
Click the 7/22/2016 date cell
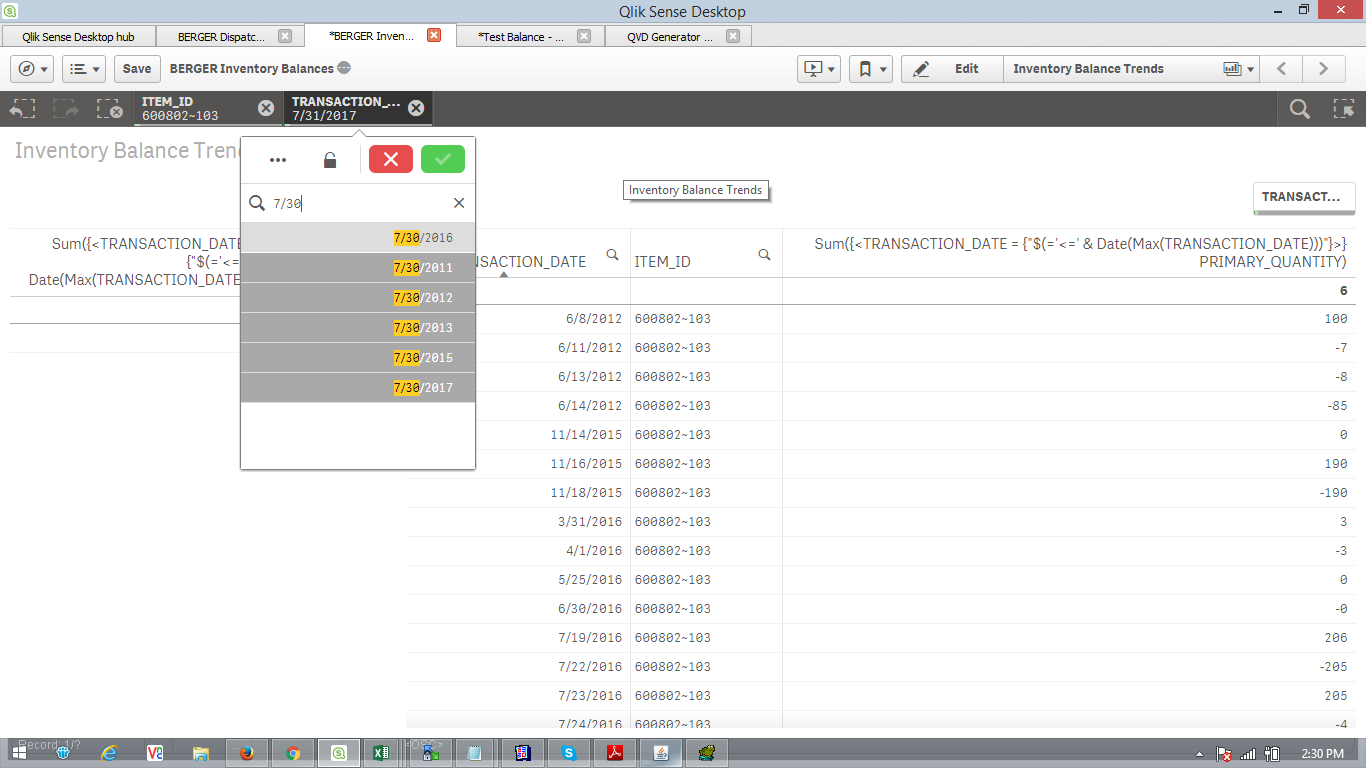590,667
